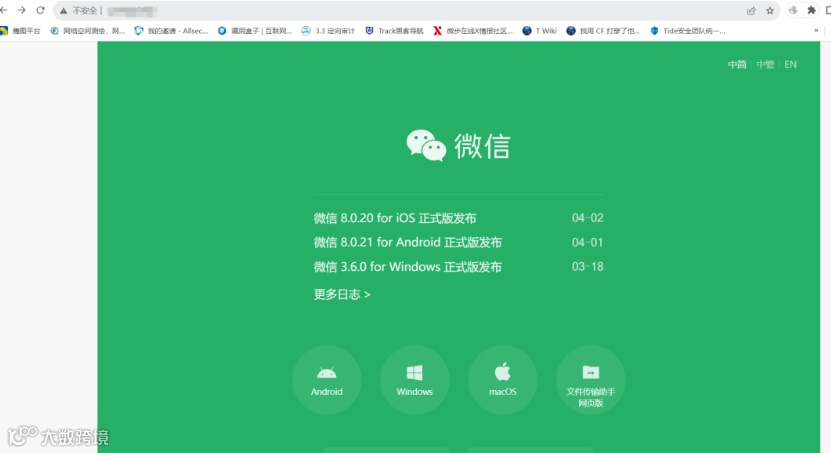Screen dimensions: 831x453
Task: Download WeChat for Android
Action: tap(326, 380)
